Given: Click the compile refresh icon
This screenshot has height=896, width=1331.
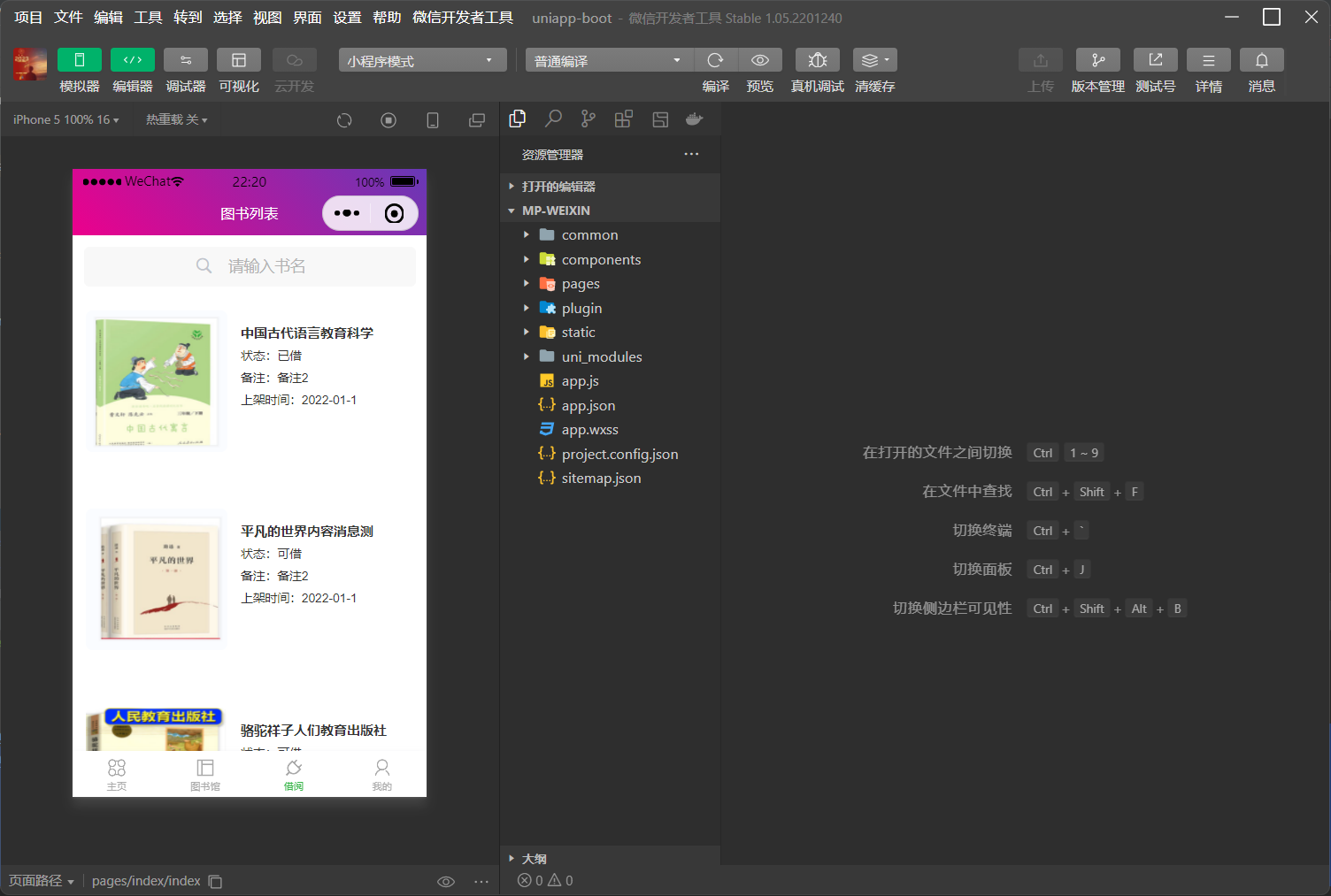Looking at the screenshot, I should point(716,59).
